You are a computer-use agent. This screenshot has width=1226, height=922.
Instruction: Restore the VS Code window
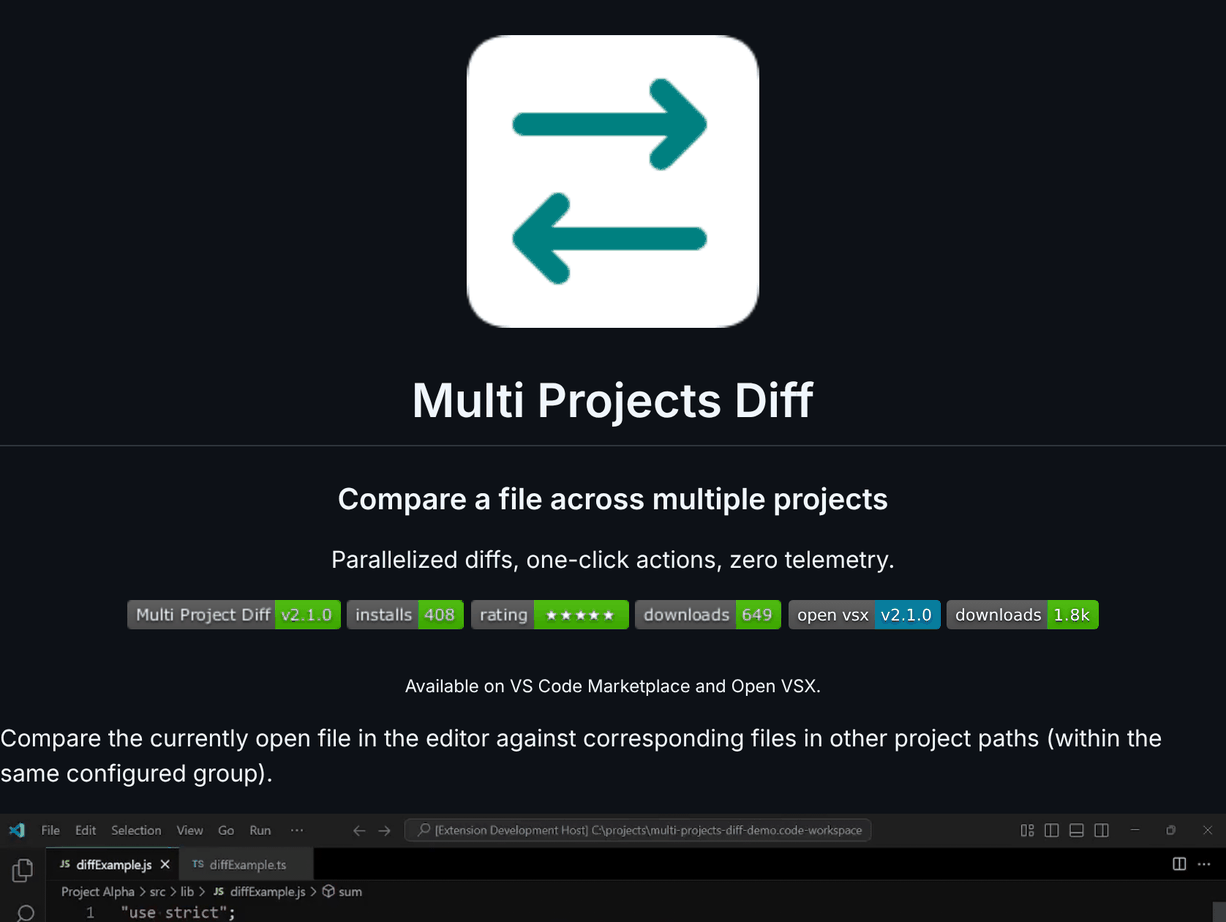click(x=1170, y=830)
